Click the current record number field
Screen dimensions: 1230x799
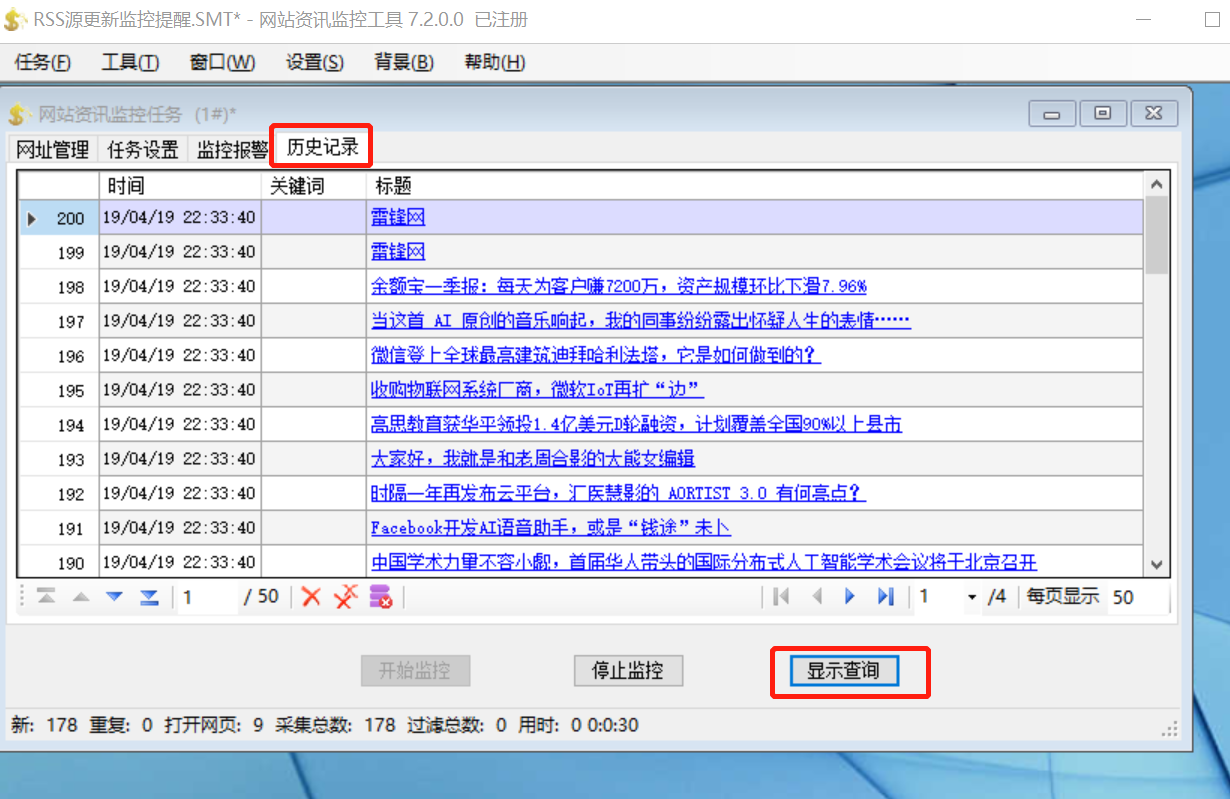(x=210, y=597)
